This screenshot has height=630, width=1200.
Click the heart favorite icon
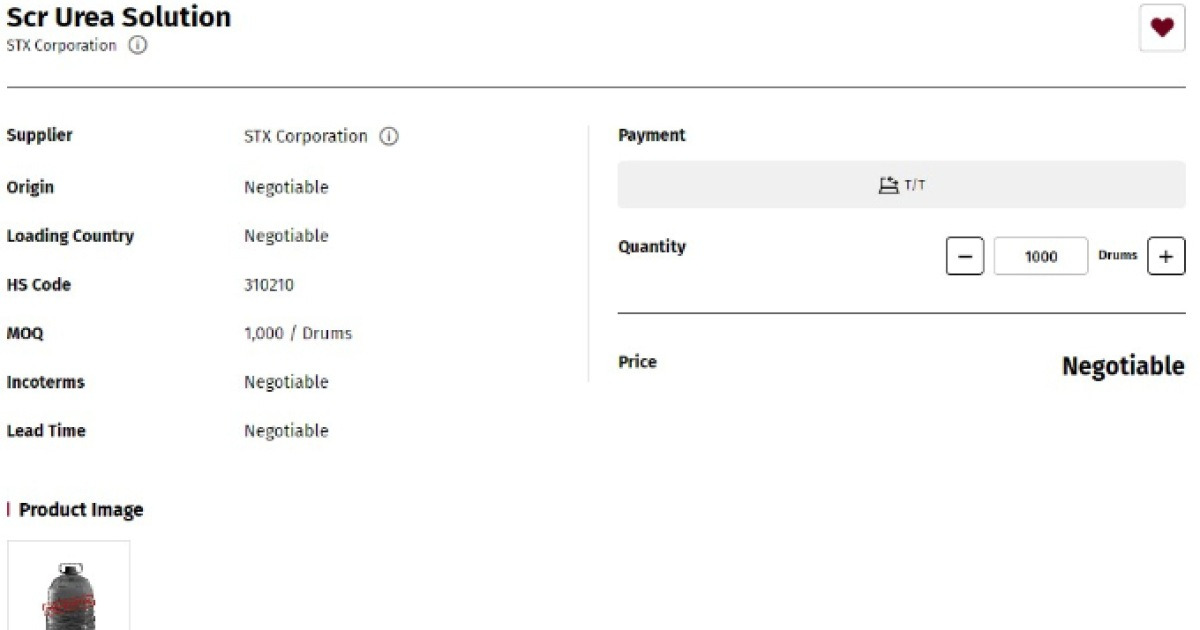tap(1162, 28)
